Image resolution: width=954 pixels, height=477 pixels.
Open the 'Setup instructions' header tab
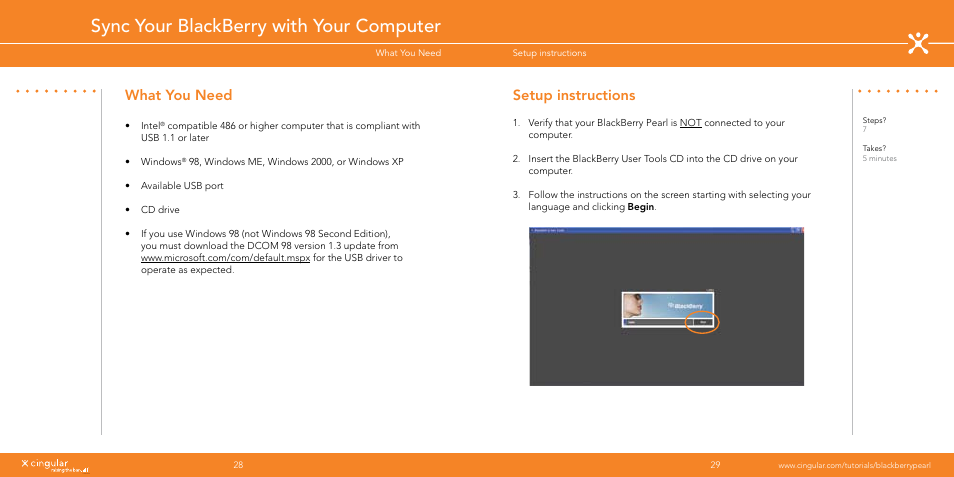[x=549, y=53]
